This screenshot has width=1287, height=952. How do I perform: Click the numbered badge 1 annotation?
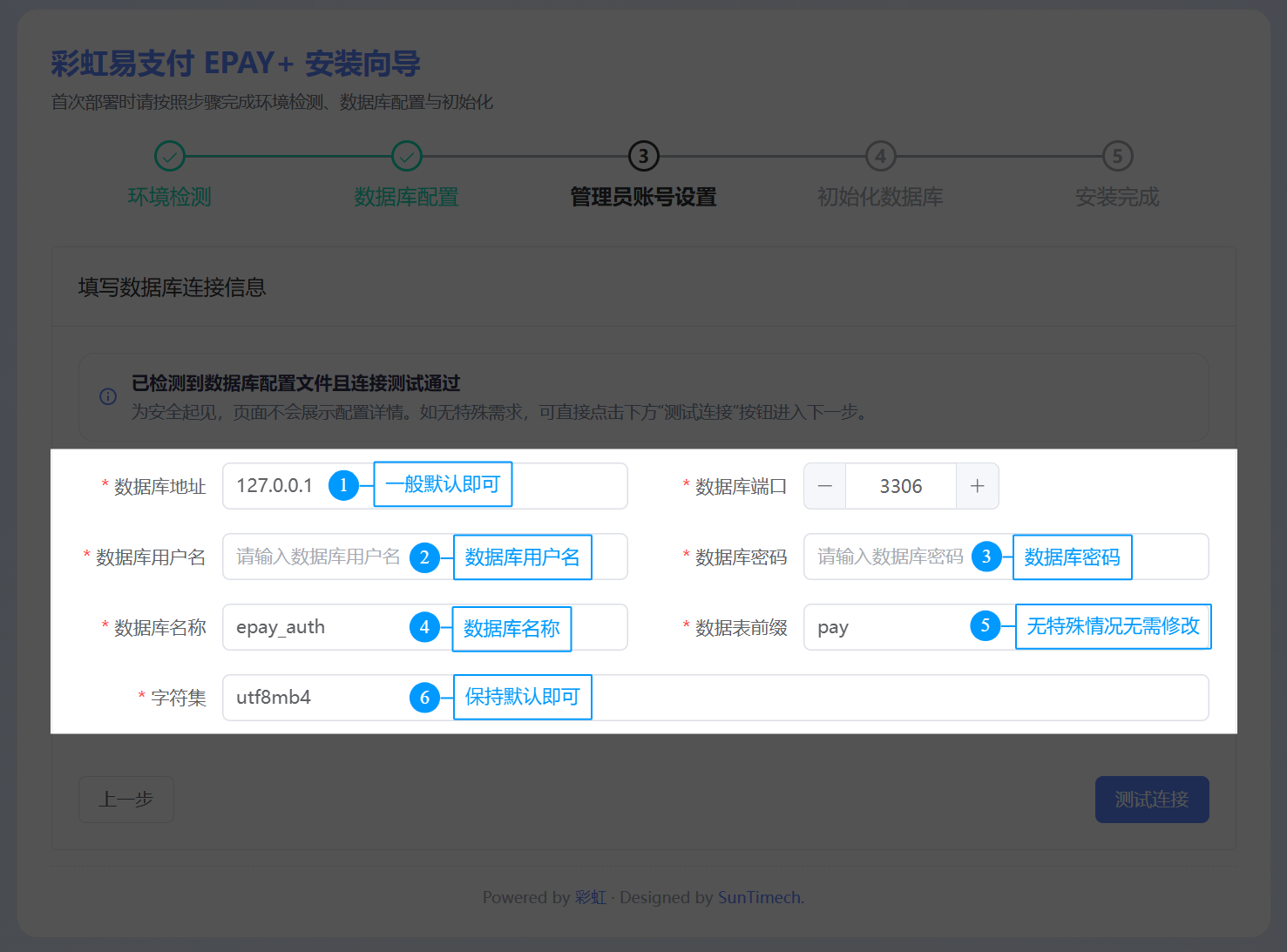point(343,485)
